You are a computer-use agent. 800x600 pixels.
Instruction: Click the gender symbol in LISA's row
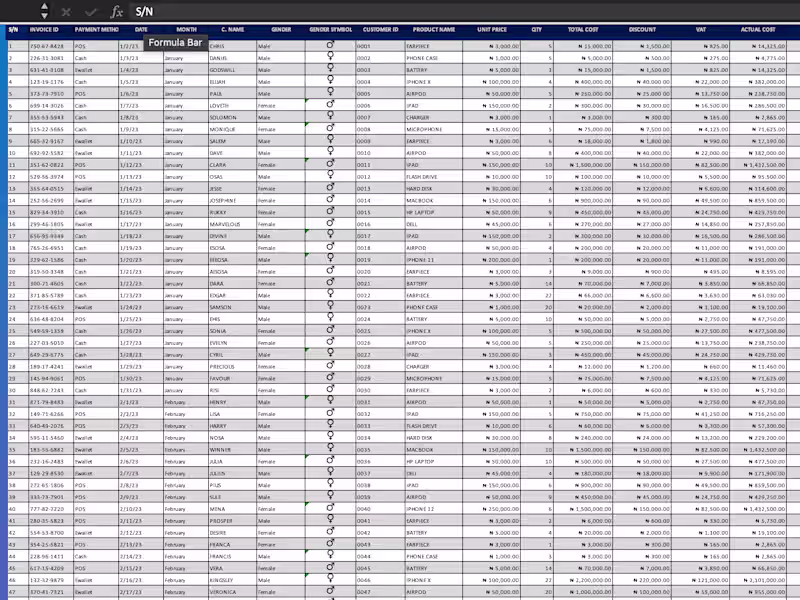tap(331, 412)
